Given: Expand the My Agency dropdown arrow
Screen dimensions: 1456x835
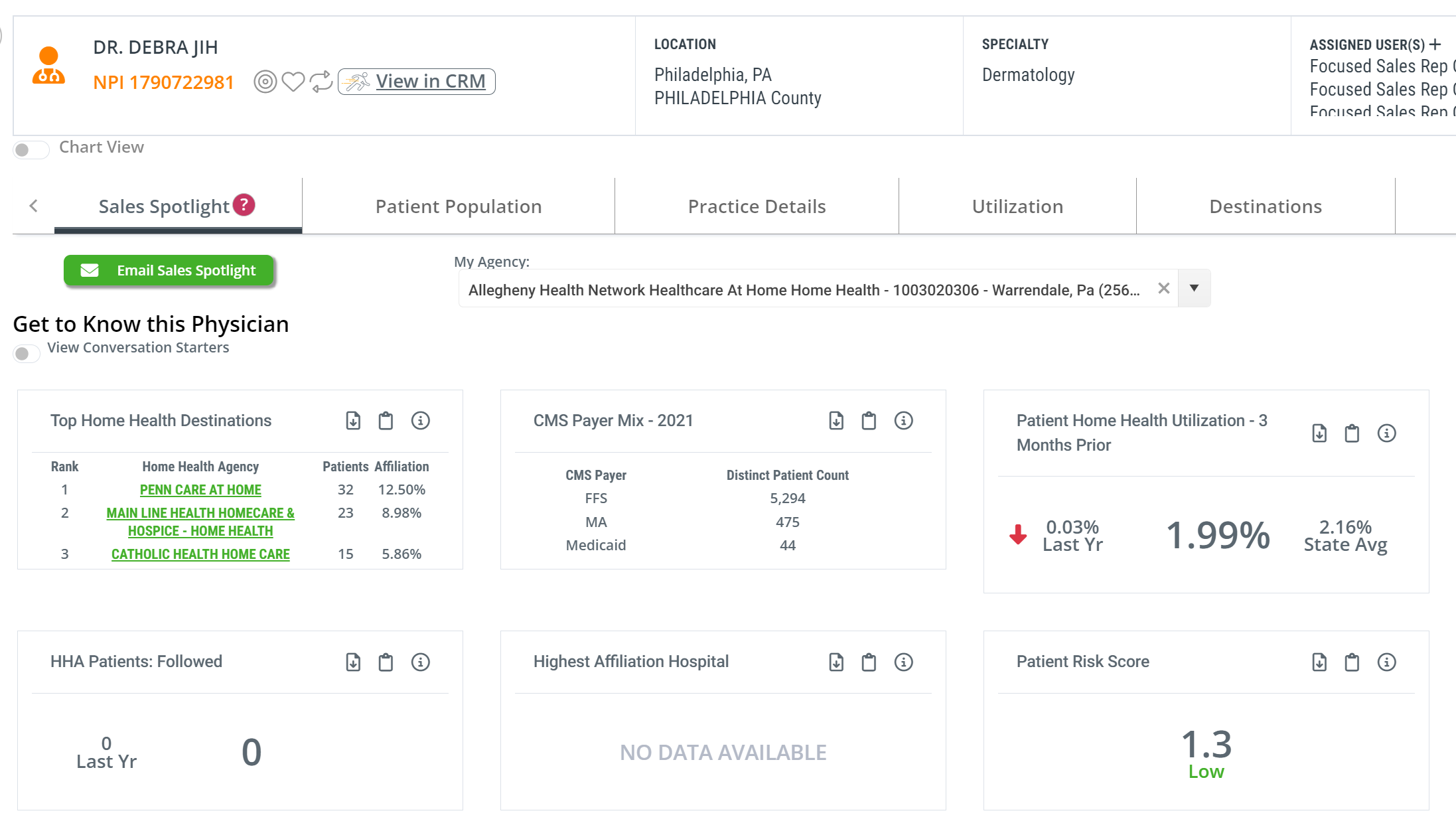Looking at the screenshot, I should pyautogui.click(x=1194, y=288).
